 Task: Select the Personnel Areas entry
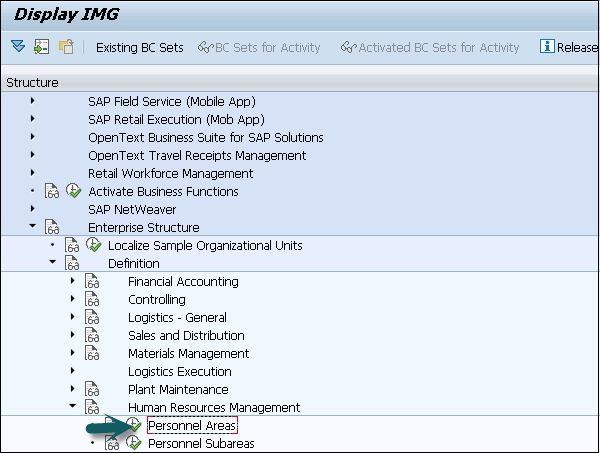pos(192,426)
